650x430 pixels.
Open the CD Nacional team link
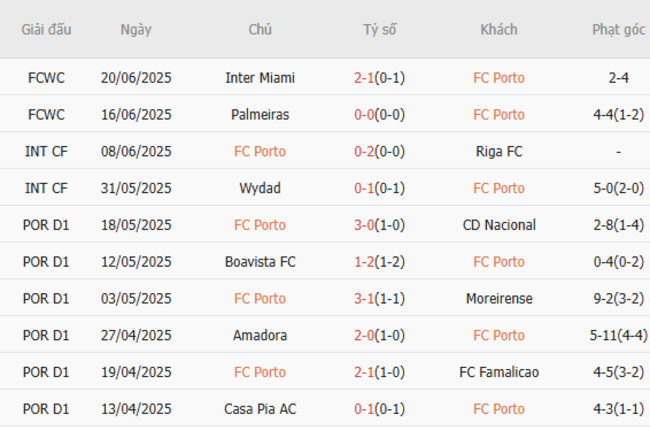498,225
